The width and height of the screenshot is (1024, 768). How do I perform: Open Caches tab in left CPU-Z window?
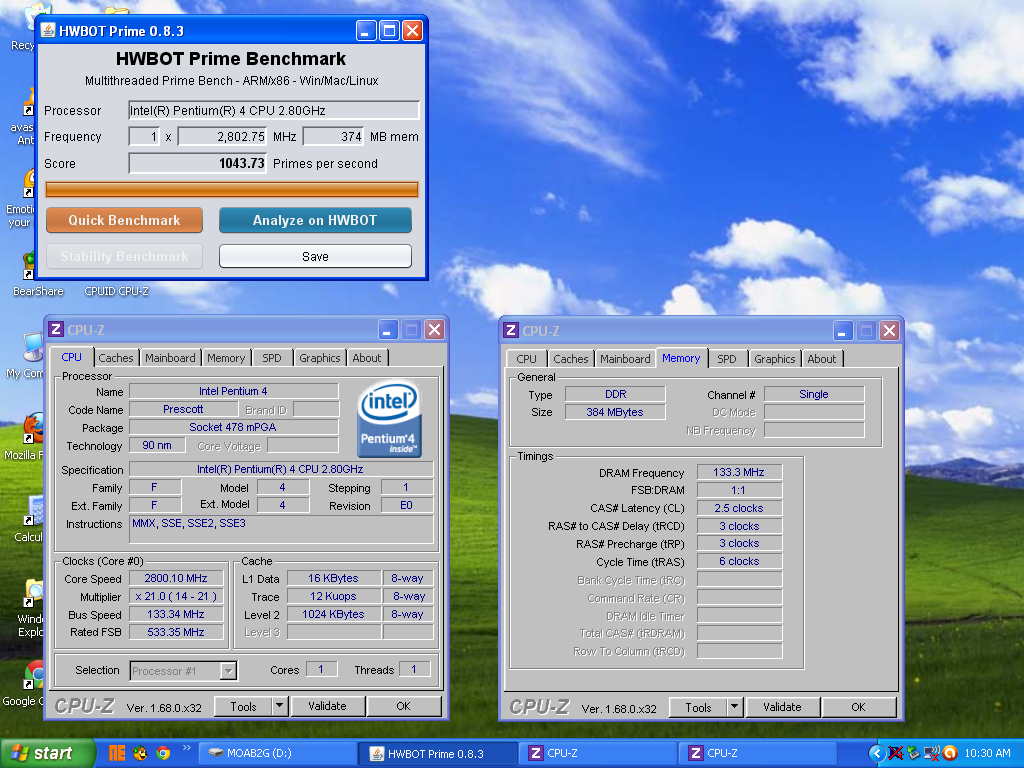(x=116, y=358)
